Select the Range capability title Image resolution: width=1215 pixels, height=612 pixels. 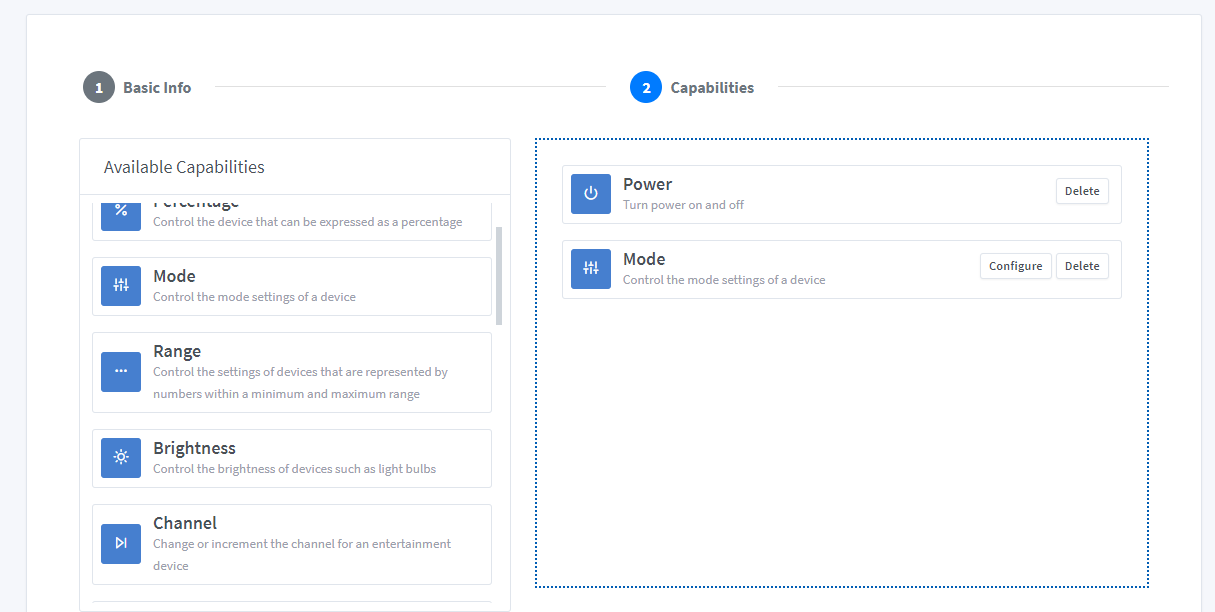[x=177, y=352]
